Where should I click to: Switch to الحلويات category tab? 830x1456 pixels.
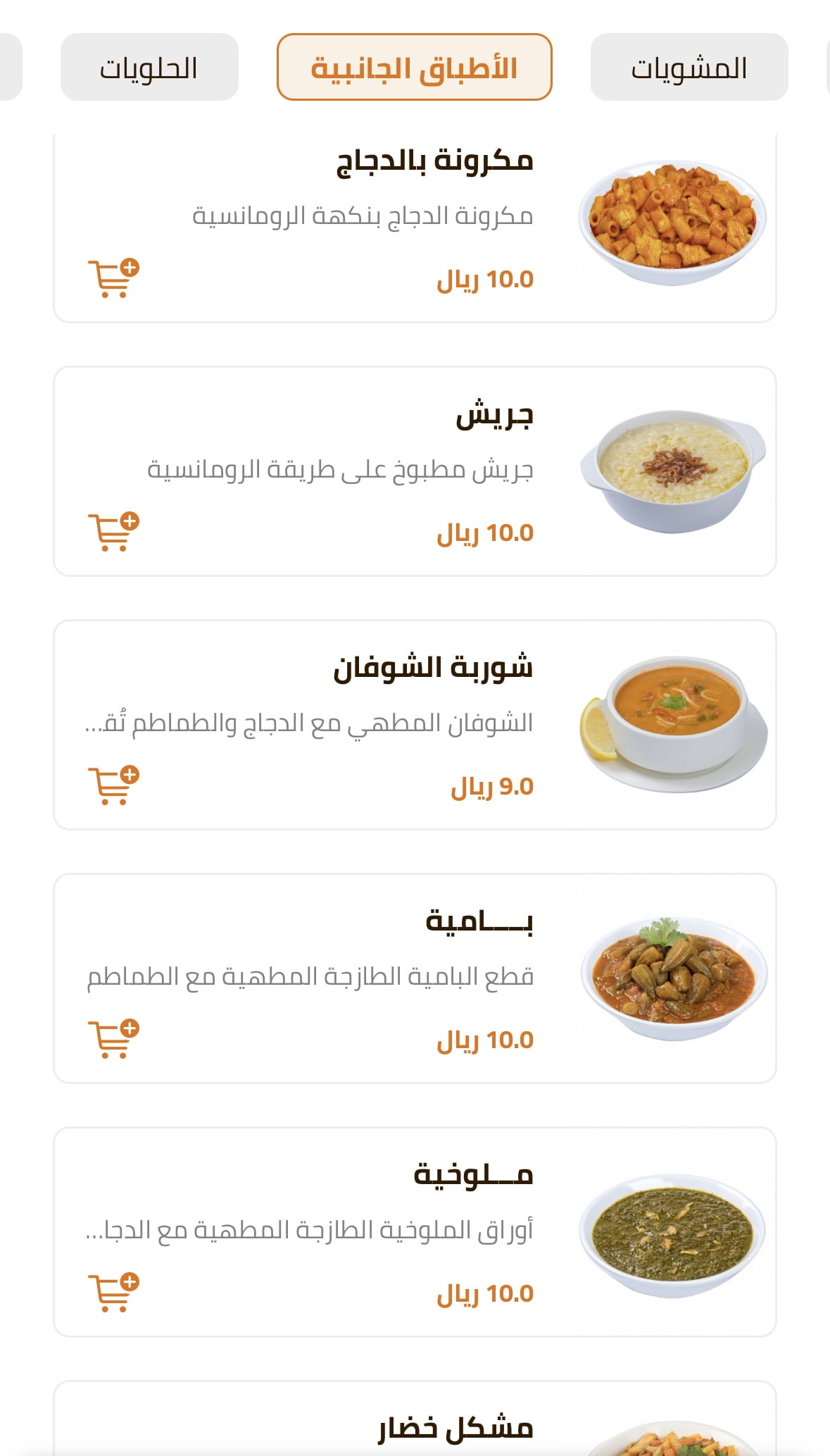(149, 68)
